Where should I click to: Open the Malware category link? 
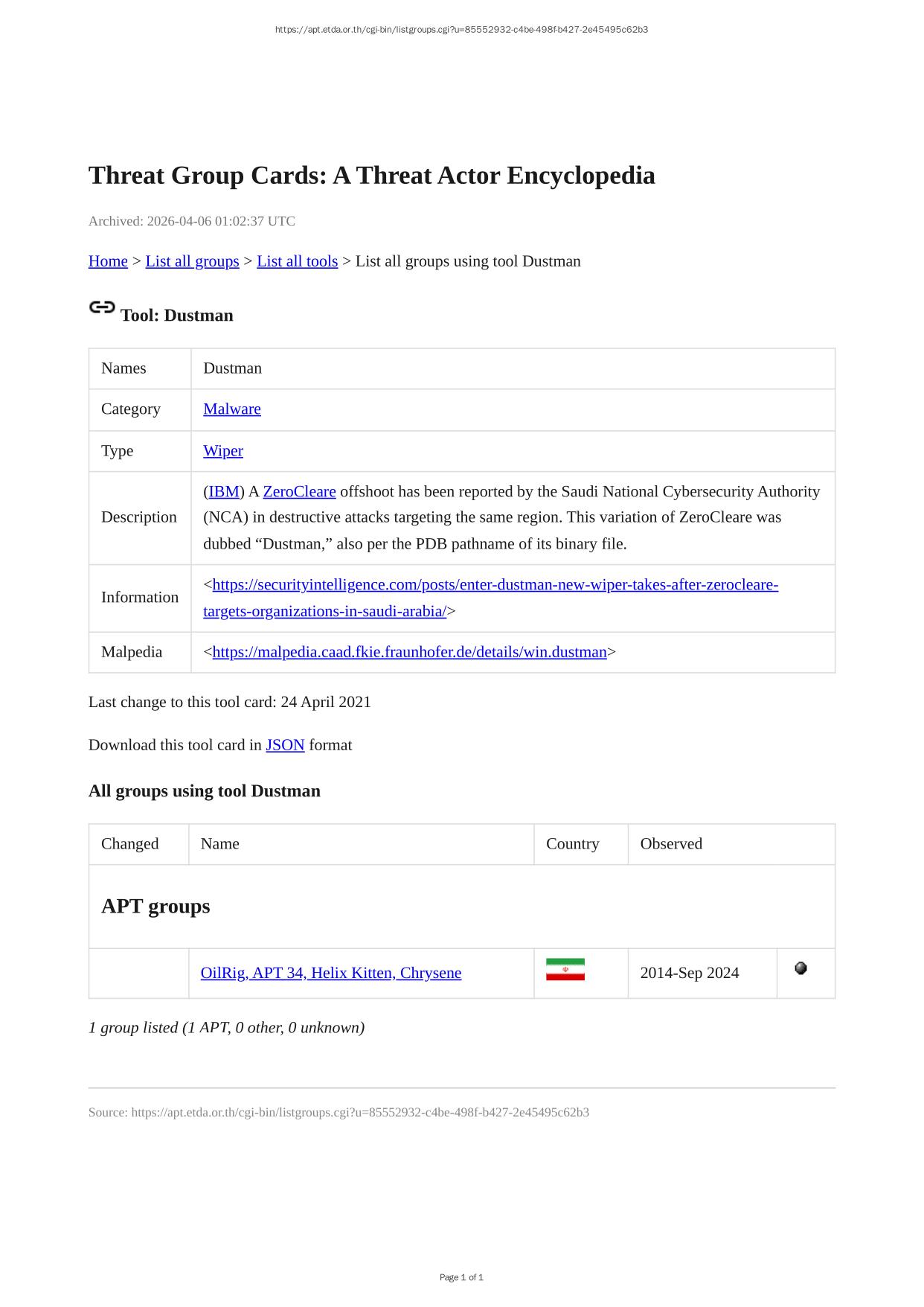point(231,409)
